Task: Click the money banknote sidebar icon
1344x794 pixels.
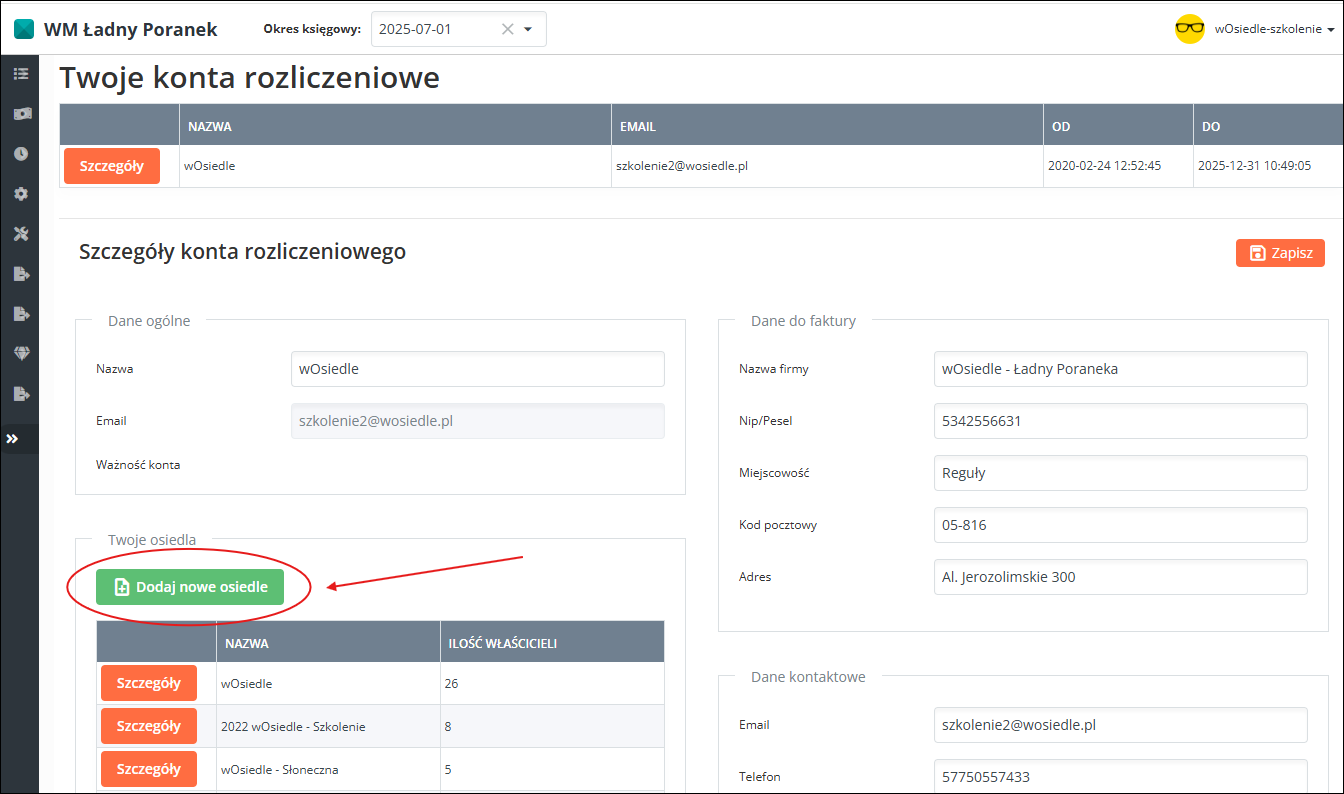Action: point(20,114)
